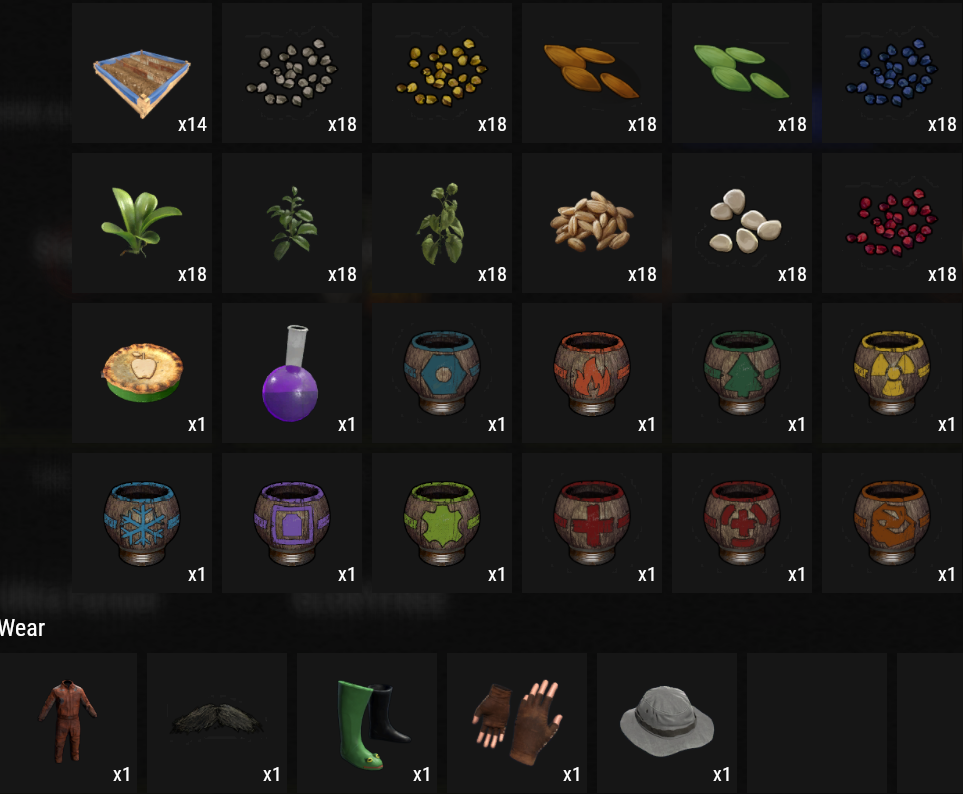Select the planter box item

pos(142,73)
